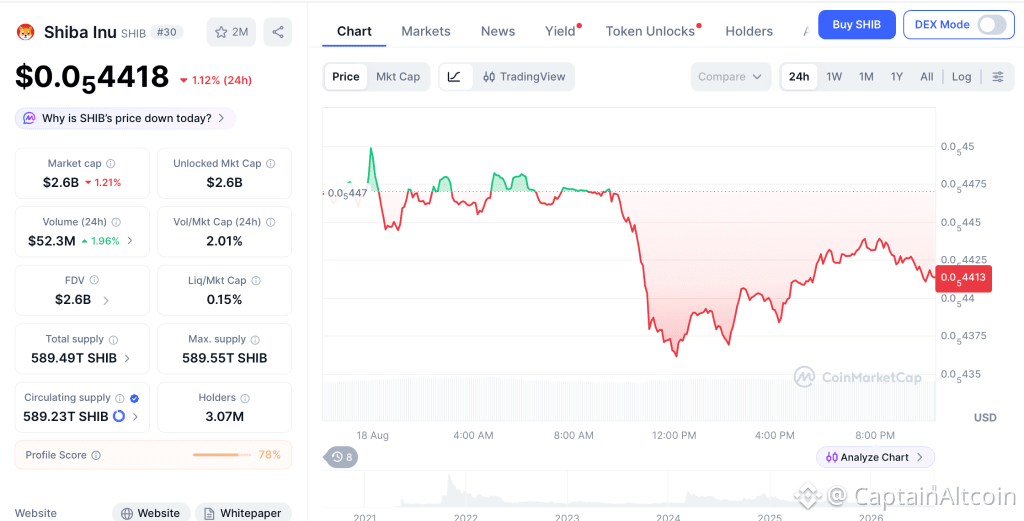
Task: Select 1W time range
Action: (x=834, y=77)
